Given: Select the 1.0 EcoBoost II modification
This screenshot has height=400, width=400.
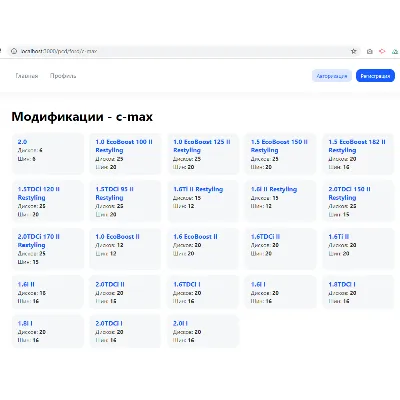Looking at the screenshot, I should click(x=117, y=237).
